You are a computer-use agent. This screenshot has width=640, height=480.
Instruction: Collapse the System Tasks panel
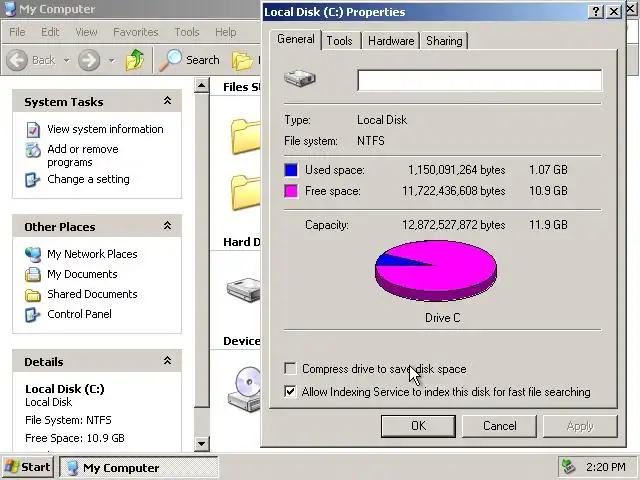coord(167,100)
